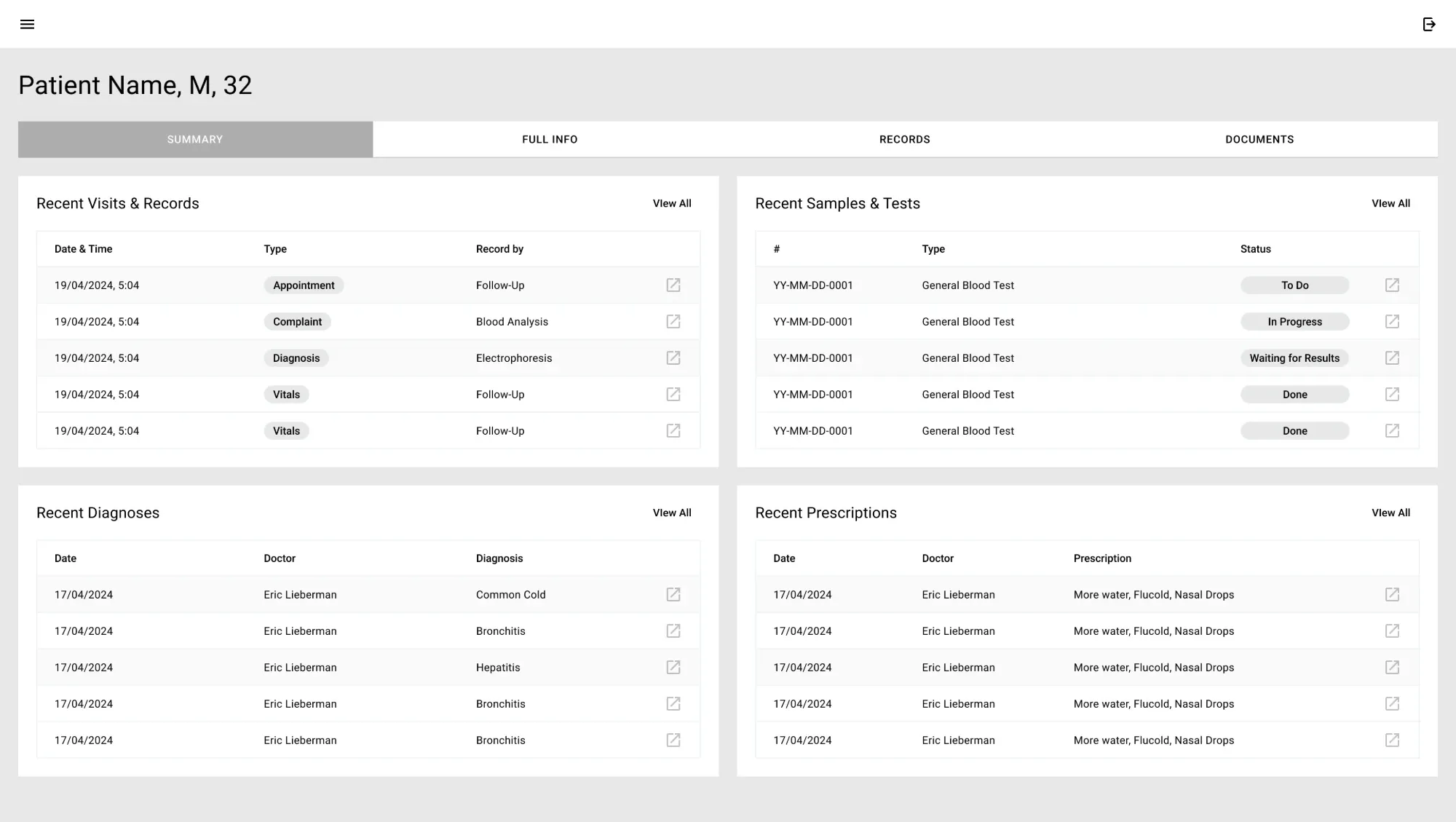The height and width of the screenshot is (822, 1456).
Task: Open the Common Cold diagnosis icon
Action: coord(673,594)
